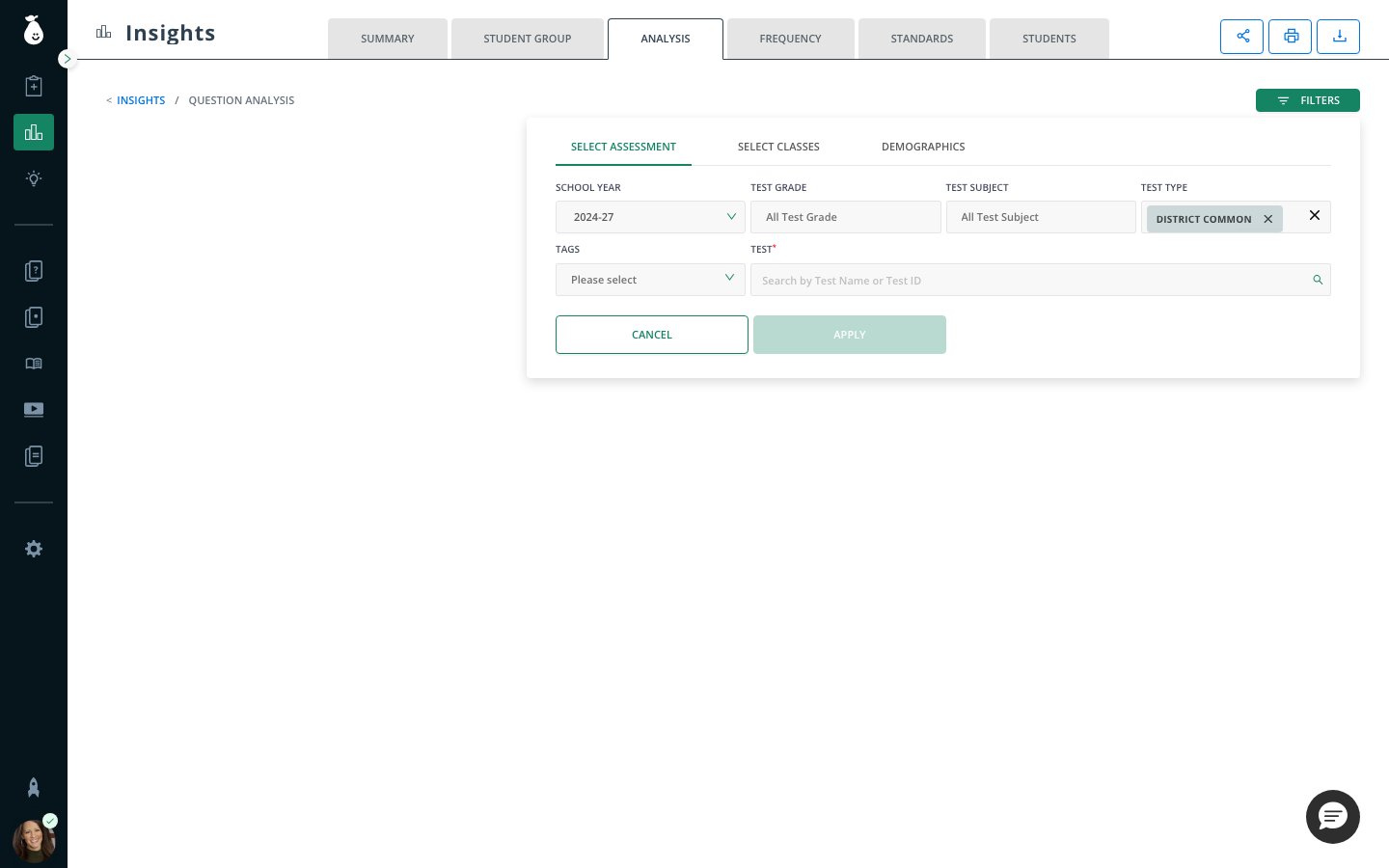Open the School Year dropdown
This screenshot has width=1389, height=868.
click(x=650, y=217)
